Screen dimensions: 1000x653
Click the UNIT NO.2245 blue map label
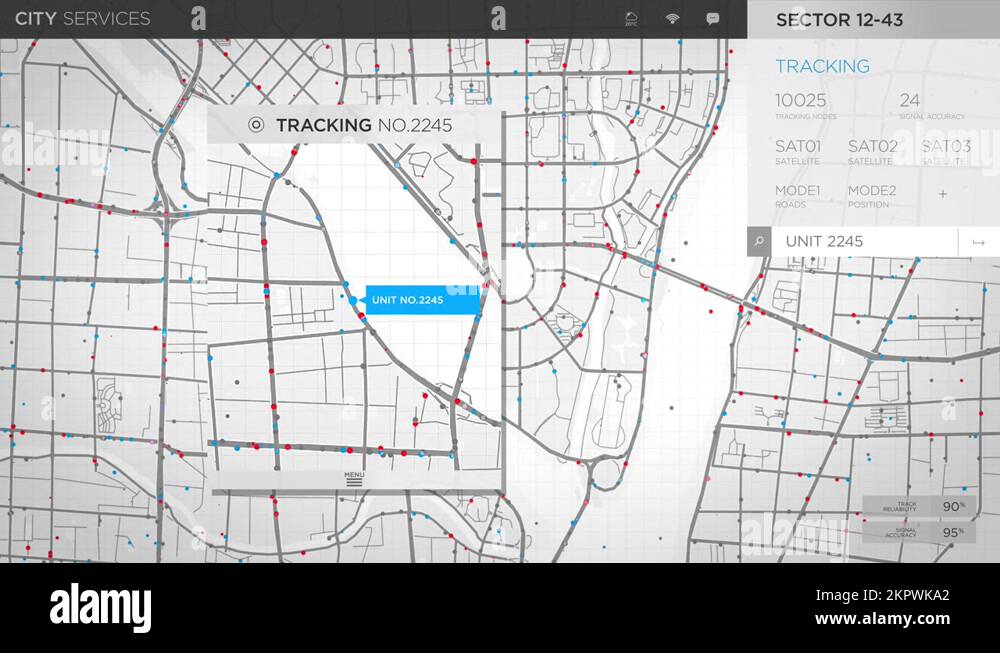[422, 300]
